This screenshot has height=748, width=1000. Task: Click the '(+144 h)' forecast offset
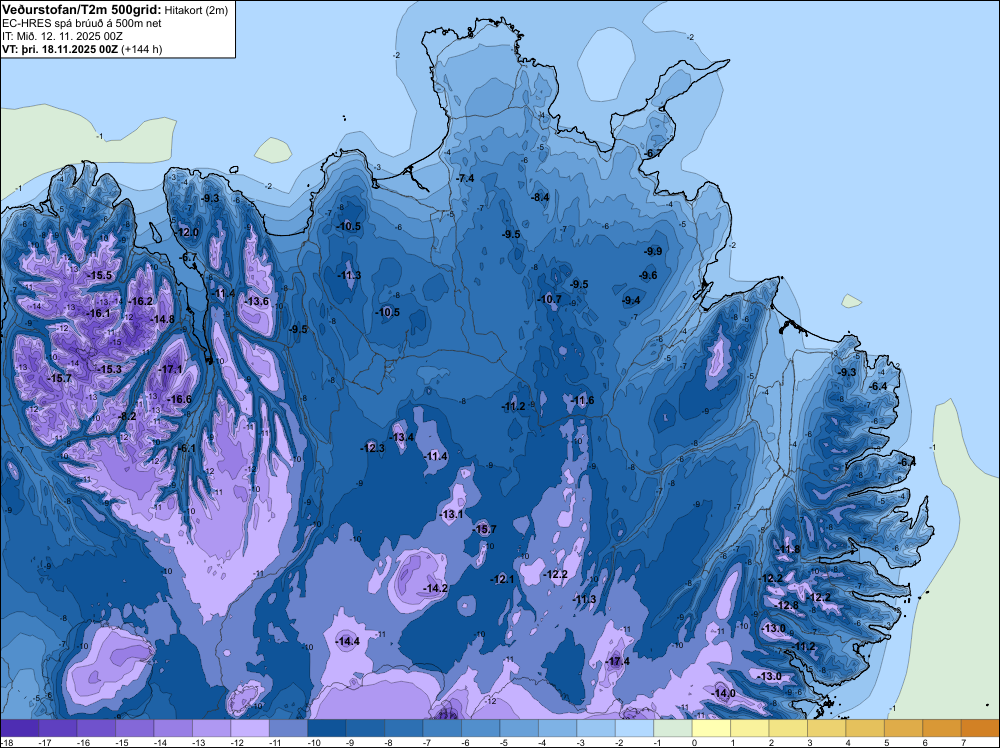pos(141,48)
